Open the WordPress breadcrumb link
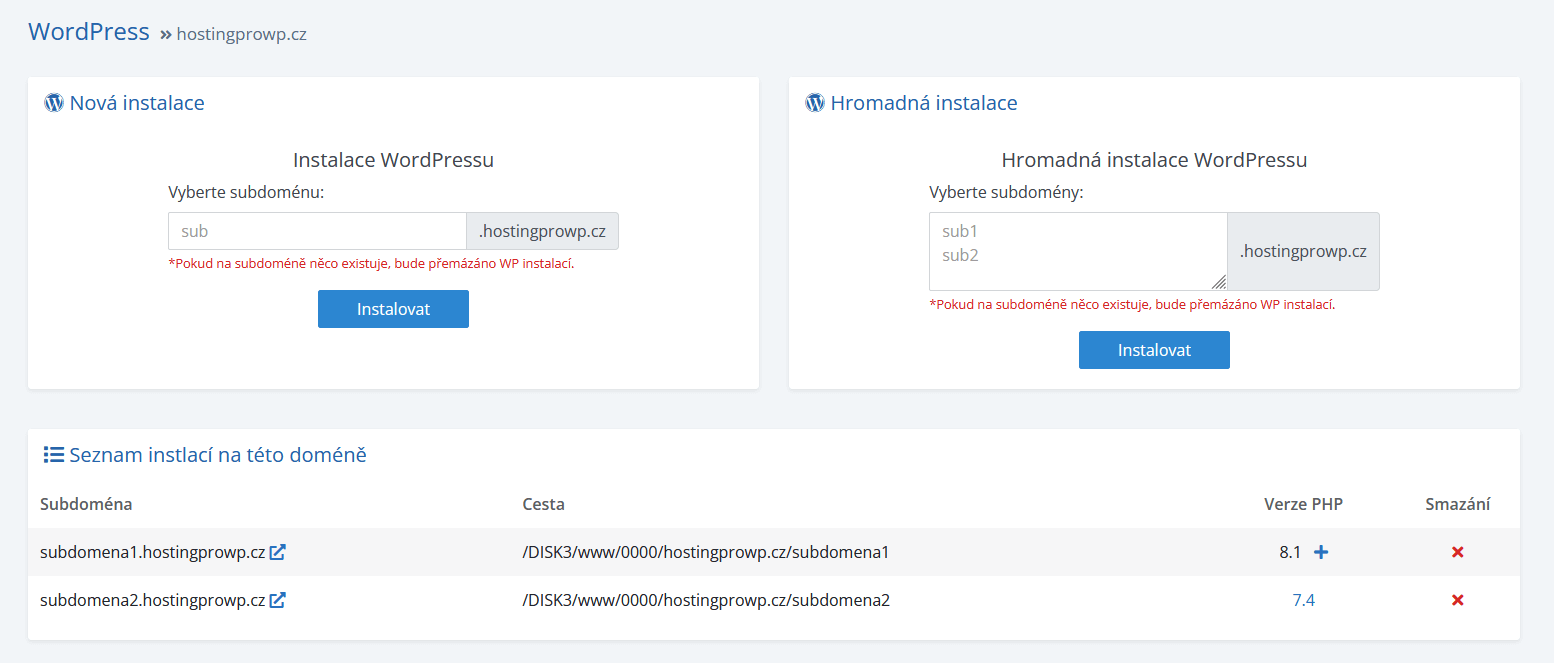 click(89, 32)
